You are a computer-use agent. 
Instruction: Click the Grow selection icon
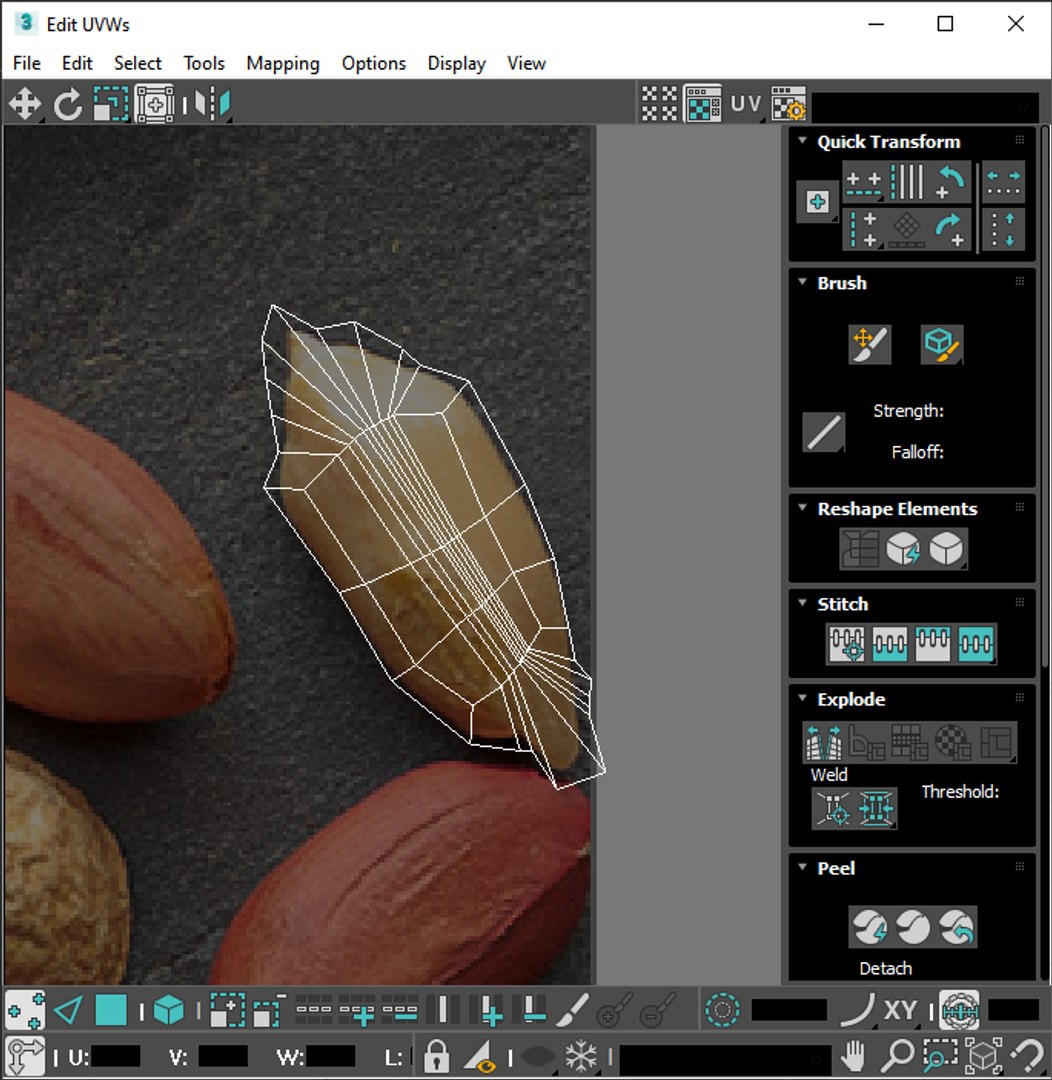coord(227,1011)
